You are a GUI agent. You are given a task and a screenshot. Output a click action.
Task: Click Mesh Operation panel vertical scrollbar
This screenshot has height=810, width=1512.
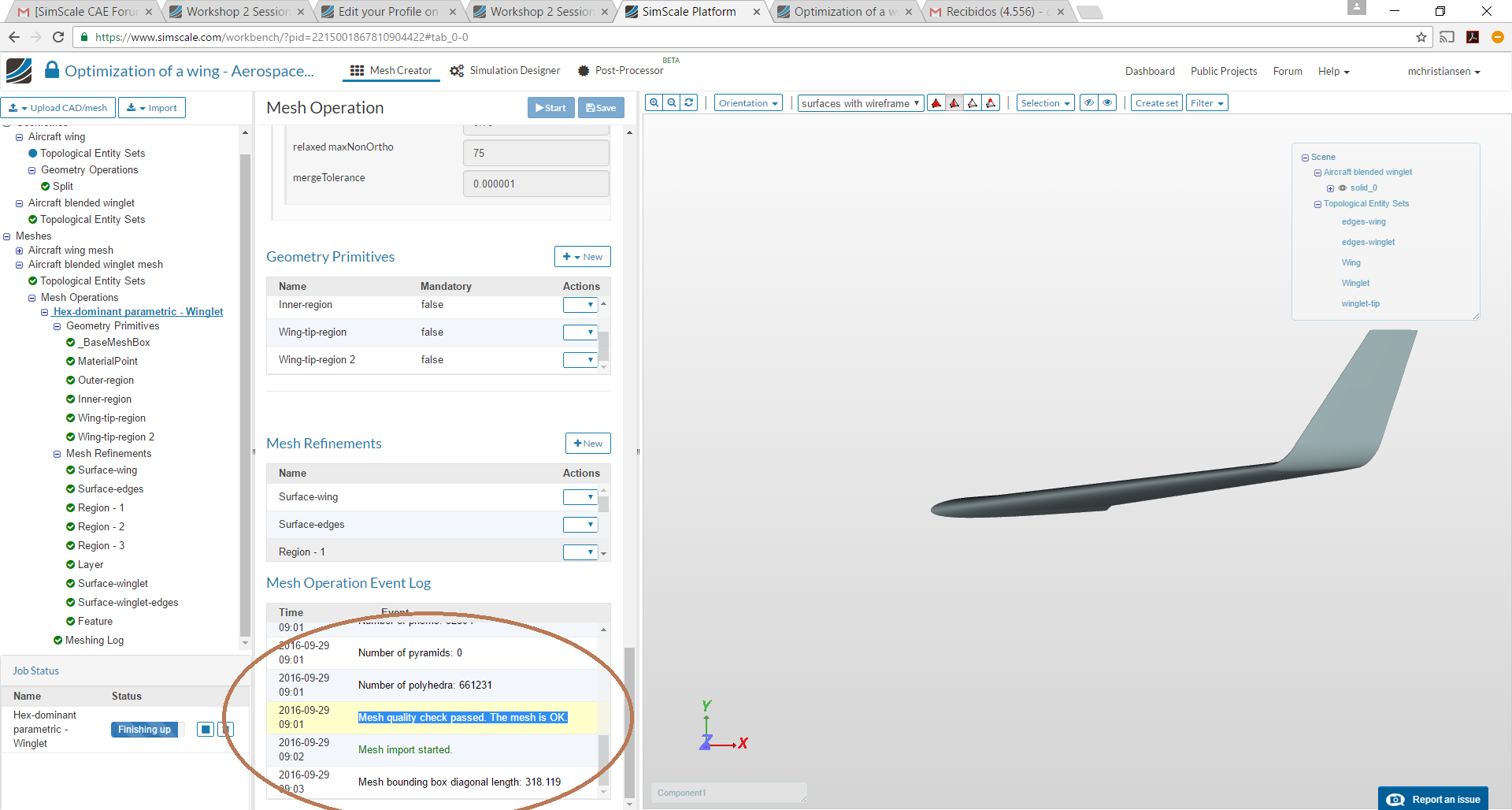629,721
